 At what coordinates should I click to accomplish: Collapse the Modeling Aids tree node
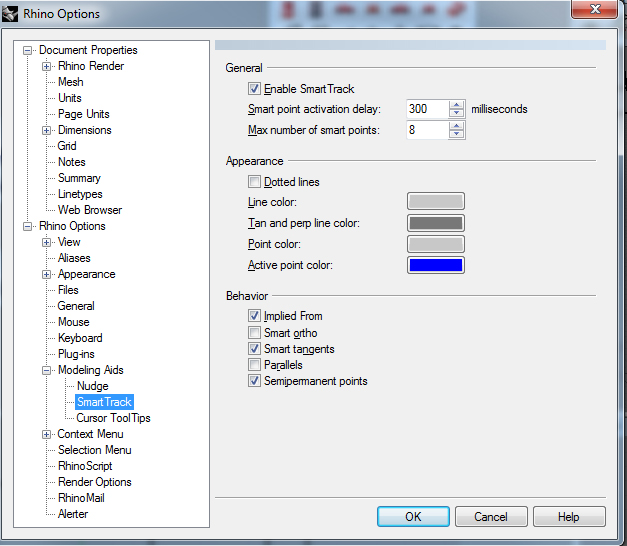tap(47, 370)
